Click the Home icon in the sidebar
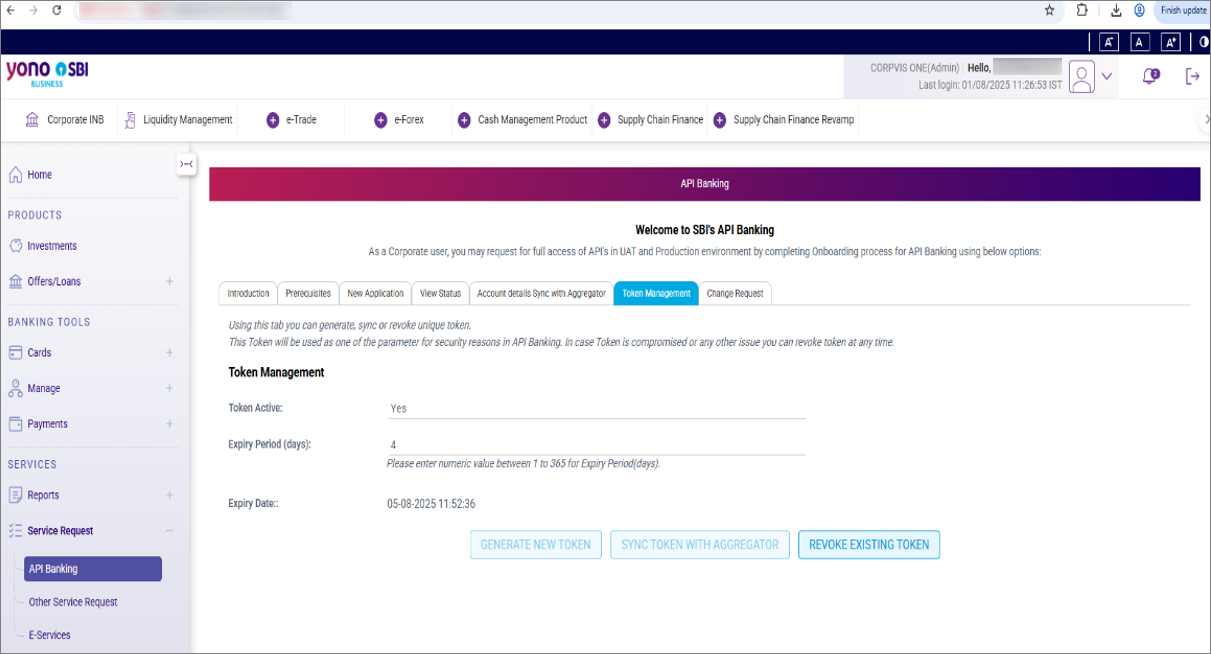1211x654 pixels. [x=15, y=175]
